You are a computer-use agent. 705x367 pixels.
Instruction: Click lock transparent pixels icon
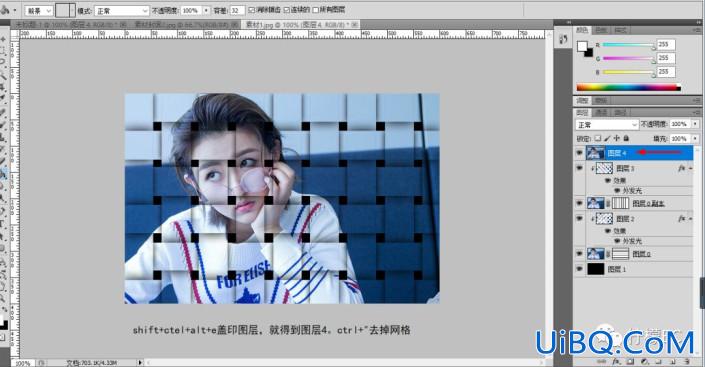pyautogui.click(x=598, y=138)
